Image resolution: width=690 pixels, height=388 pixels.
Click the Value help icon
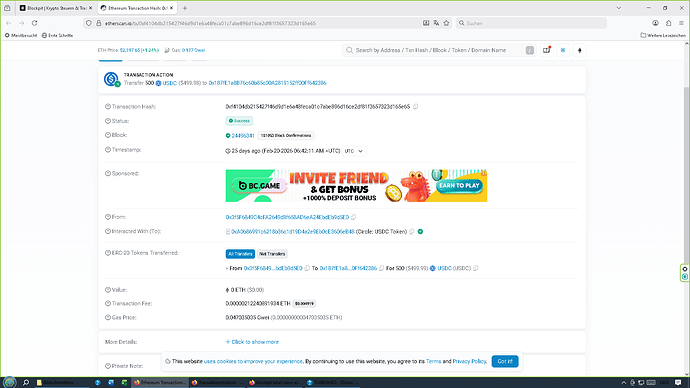point(108,290)
